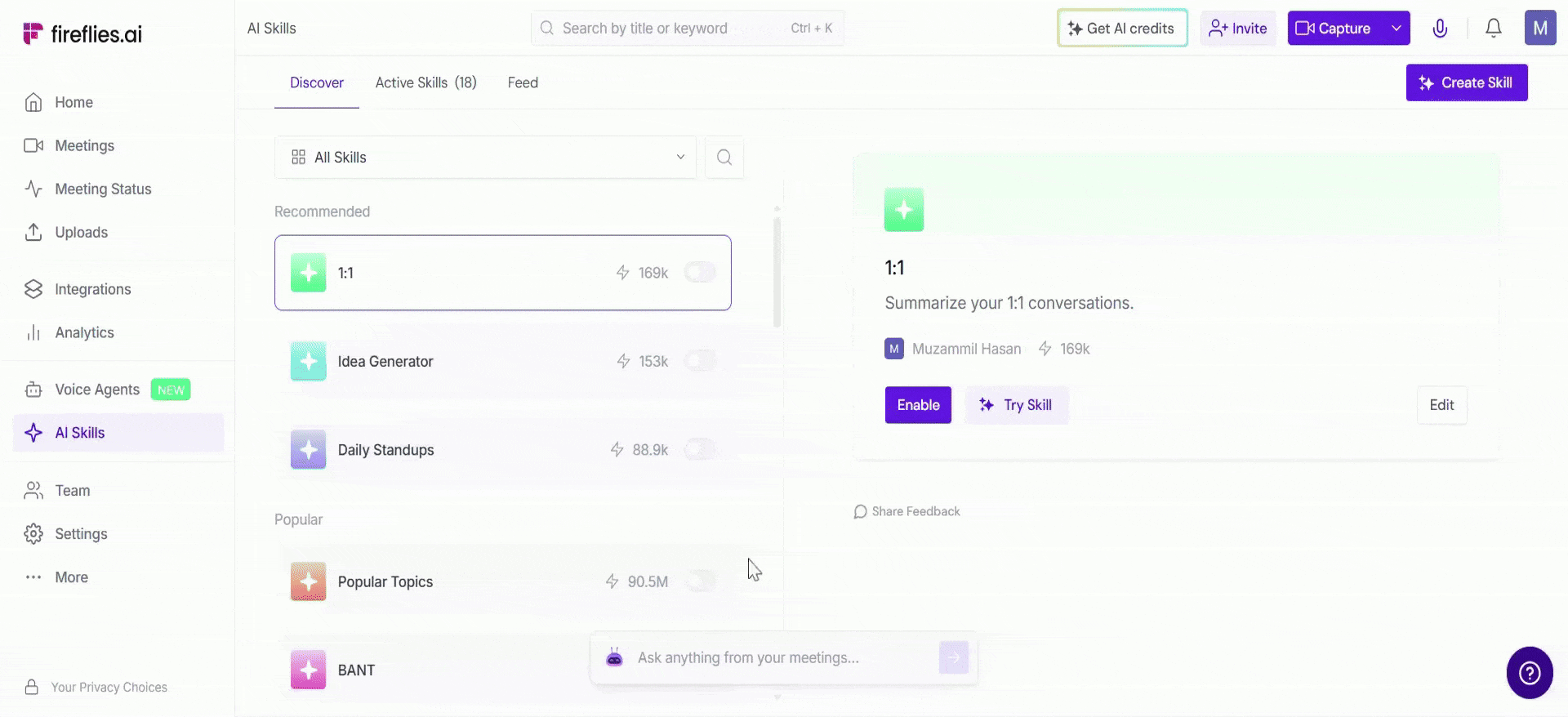Expand the More sidebar menu
Screen dimensions: 1568x717
point(71,577)
